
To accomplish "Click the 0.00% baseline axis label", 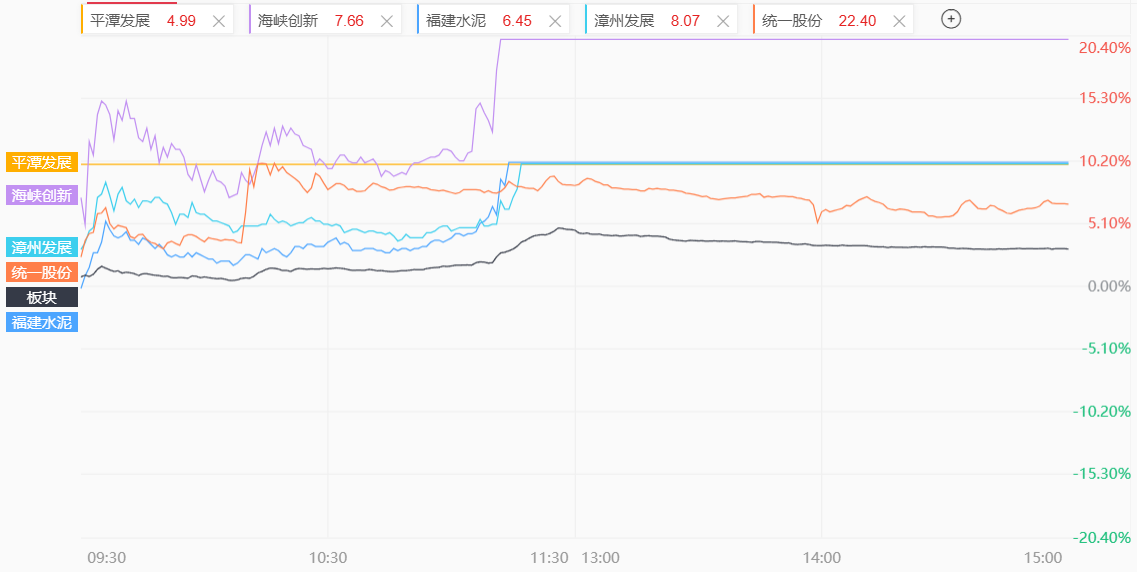I will point(1109,286).
